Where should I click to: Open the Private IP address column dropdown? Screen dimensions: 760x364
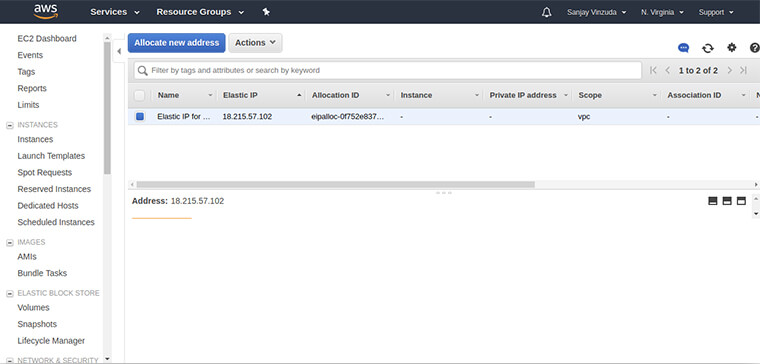(x=566, y=95)
